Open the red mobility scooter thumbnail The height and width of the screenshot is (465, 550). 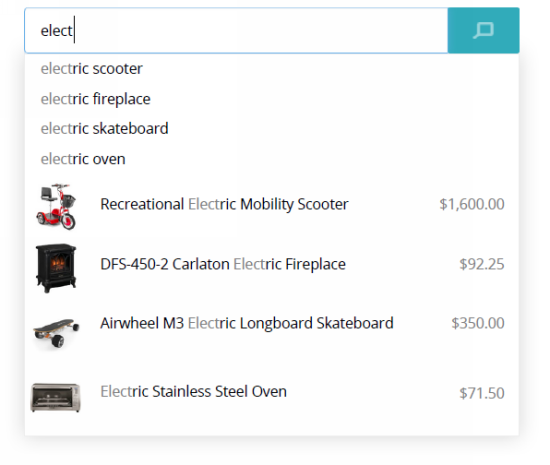[x=56, y=207]
